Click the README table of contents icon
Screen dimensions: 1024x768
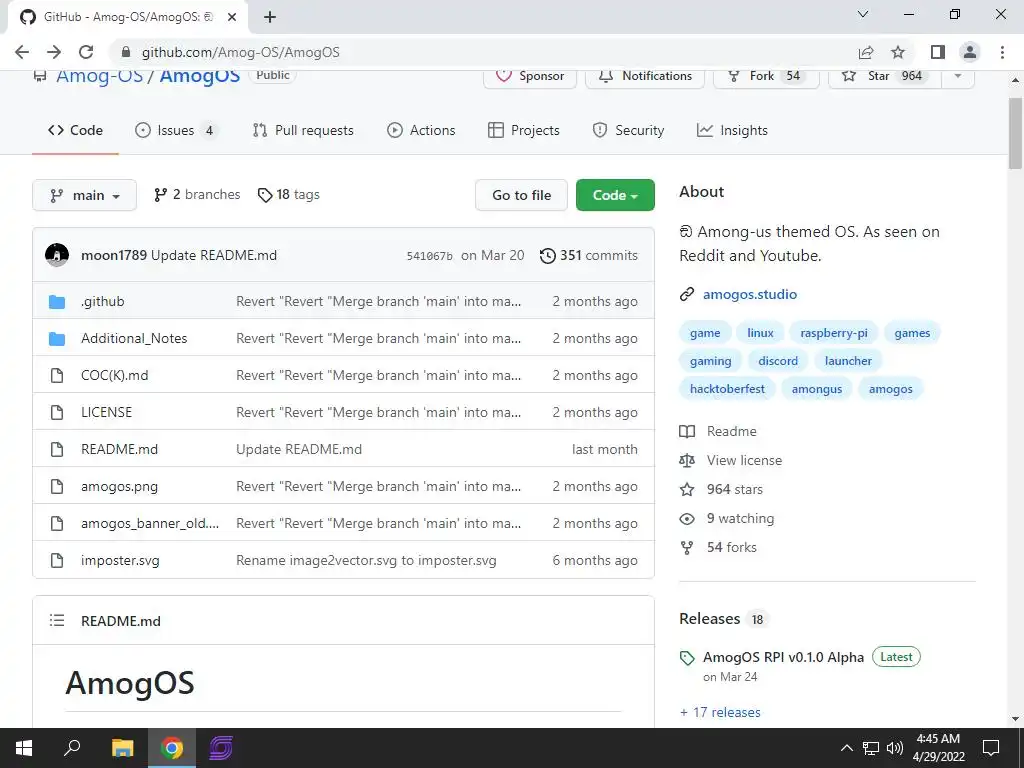pos(57,620)
